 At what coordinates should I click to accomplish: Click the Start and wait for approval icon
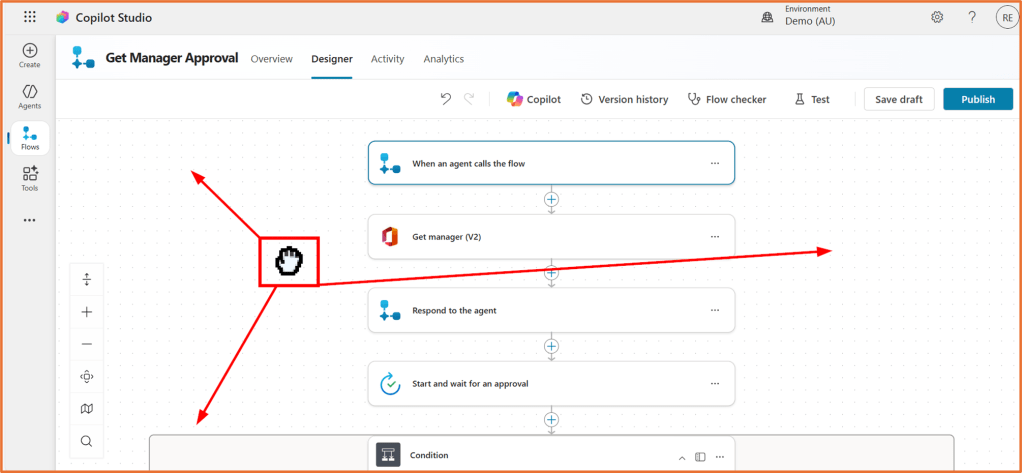tap(390, 384)
